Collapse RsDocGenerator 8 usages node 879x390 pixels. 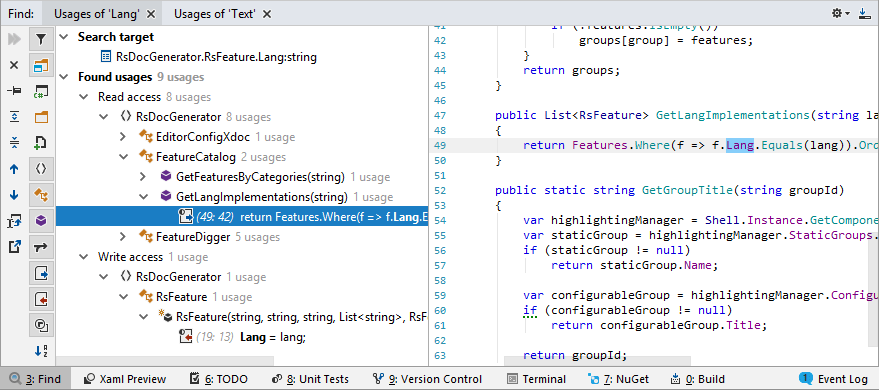(104, 117)
